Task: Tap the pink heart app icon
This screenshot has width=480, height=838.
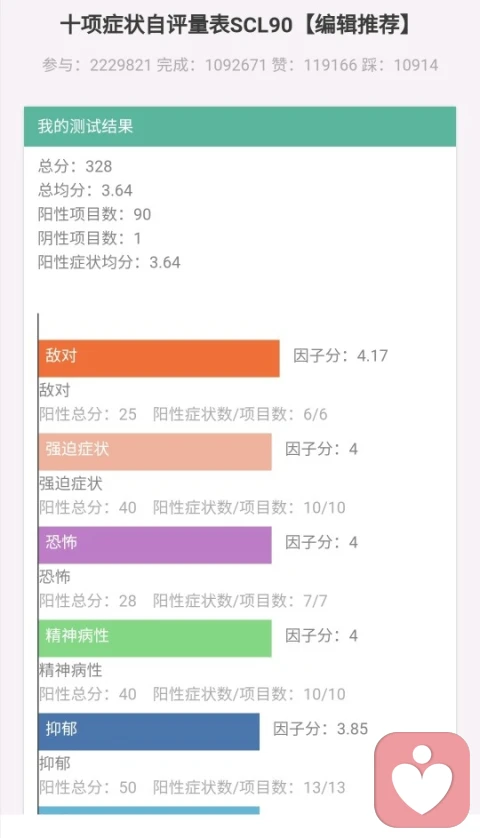Action: 422,780
